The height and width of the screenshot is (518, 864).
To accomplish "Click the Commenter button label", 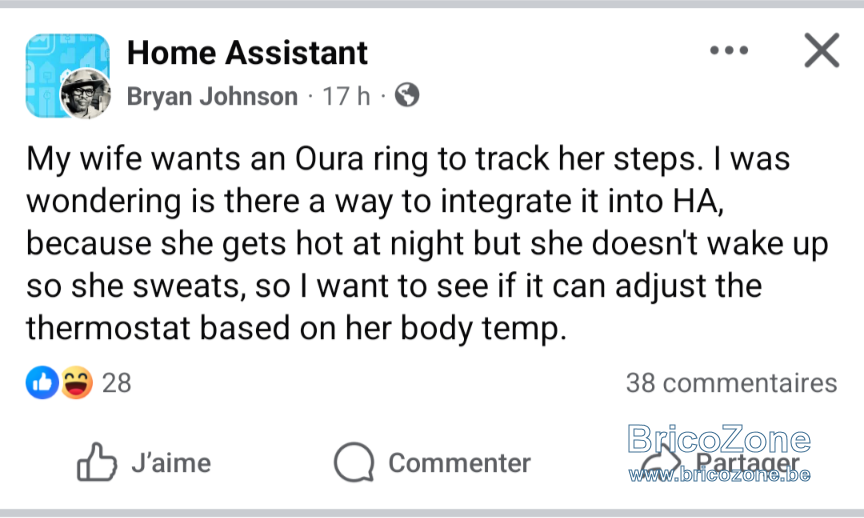I will click(460, 463).
